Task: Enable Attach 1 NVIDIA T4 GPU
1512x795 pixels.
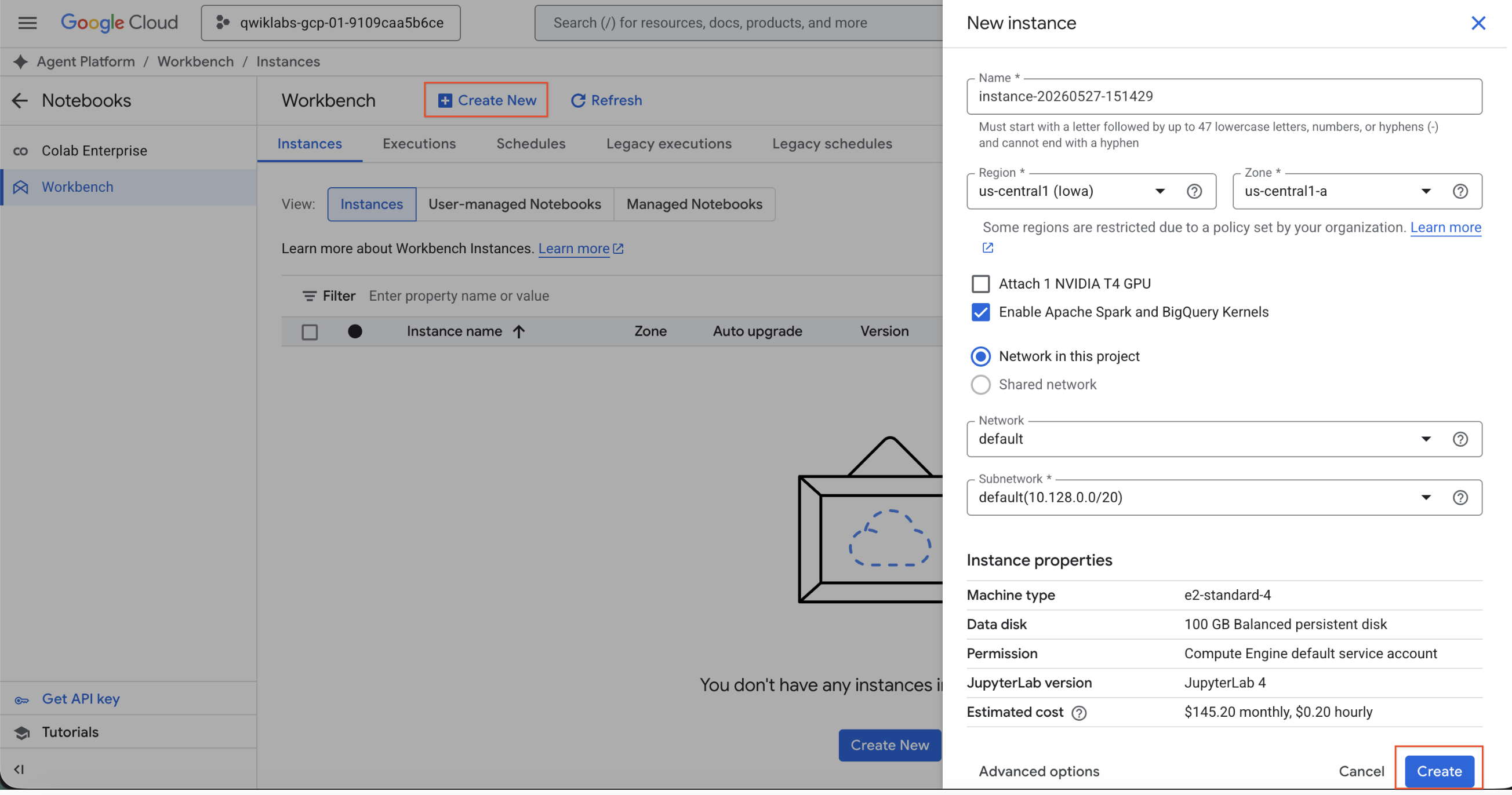Action: click(x=980, y=284)
